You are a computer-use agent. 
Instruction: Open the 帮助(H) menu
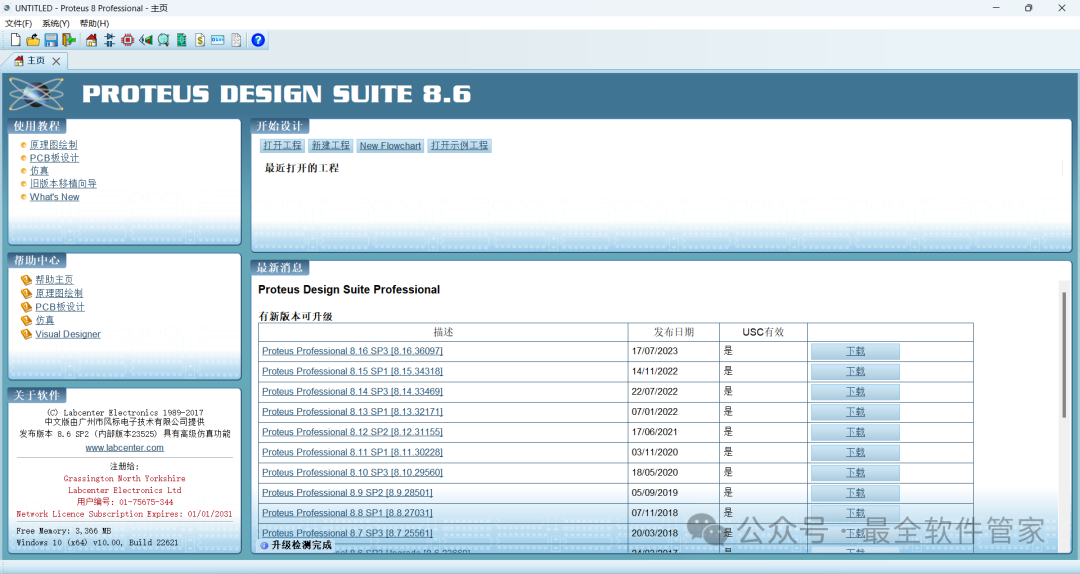[94, 23]
